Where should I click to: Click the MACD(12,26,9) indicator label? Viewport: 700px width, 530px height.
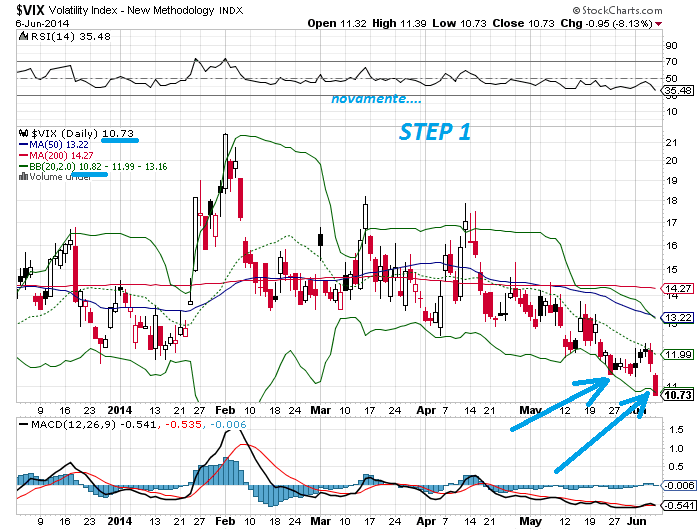pyautogui.click(x=73, y=424)
